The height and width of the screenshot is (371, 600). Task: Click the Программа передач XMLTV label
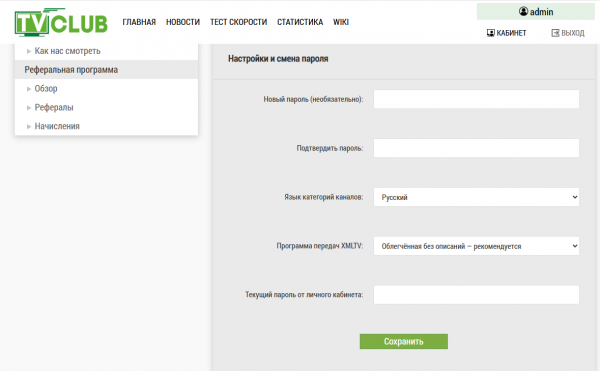coord(320,246)
